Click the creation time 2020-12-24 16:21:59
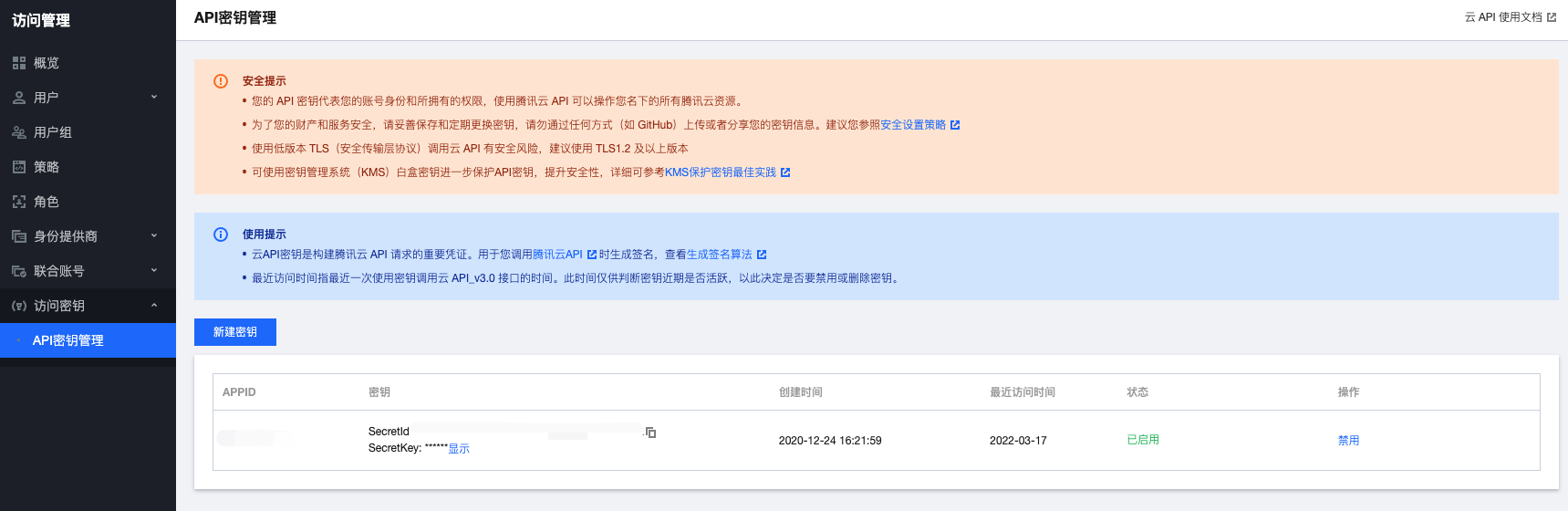Viewport: 1568px width, 511px height. point(830,441)
